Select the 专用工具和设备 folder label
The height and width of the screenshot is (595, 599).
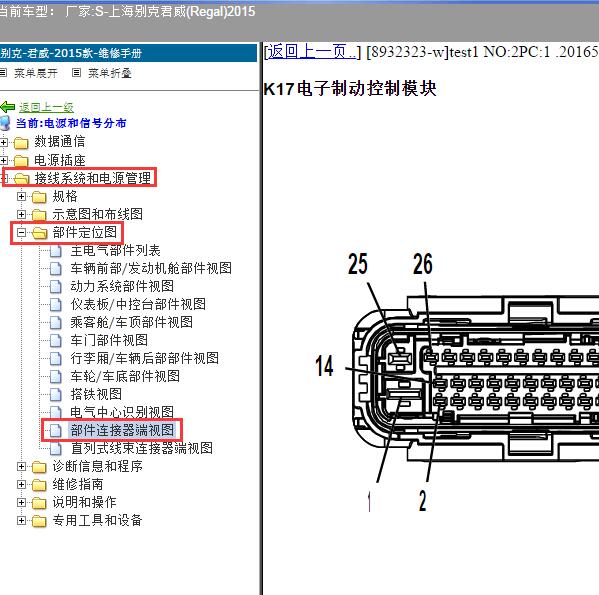97,520
